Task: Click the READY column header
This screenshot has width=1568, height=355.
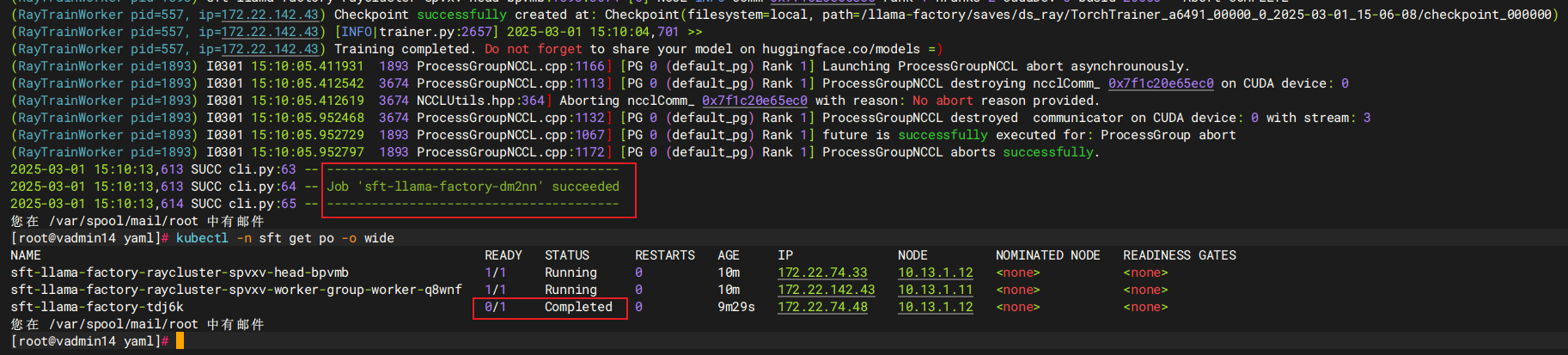Action: point(503,255)
